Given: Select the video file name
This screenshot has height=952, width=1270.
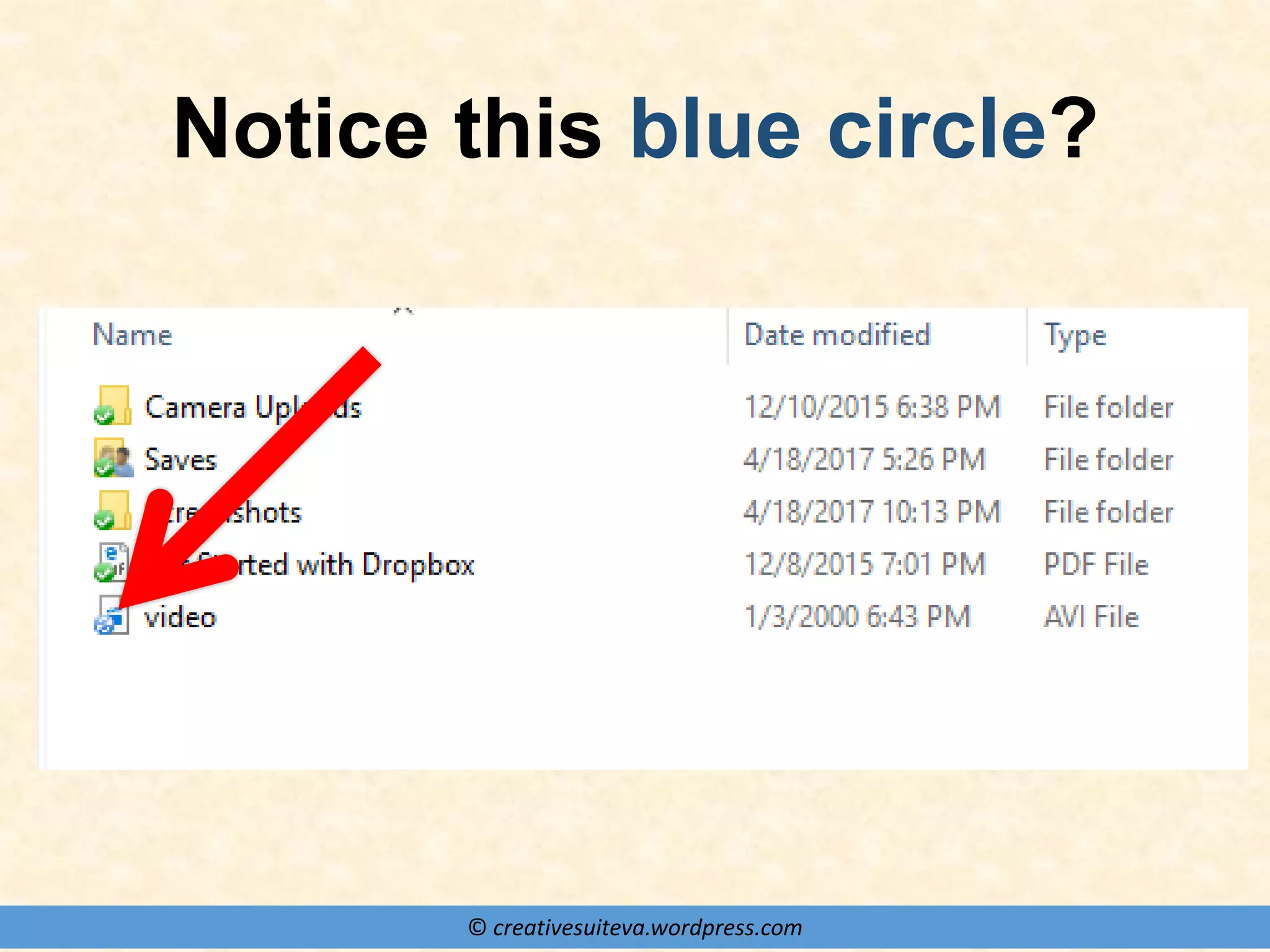Looking at the screenshot, I should (180, 617).
